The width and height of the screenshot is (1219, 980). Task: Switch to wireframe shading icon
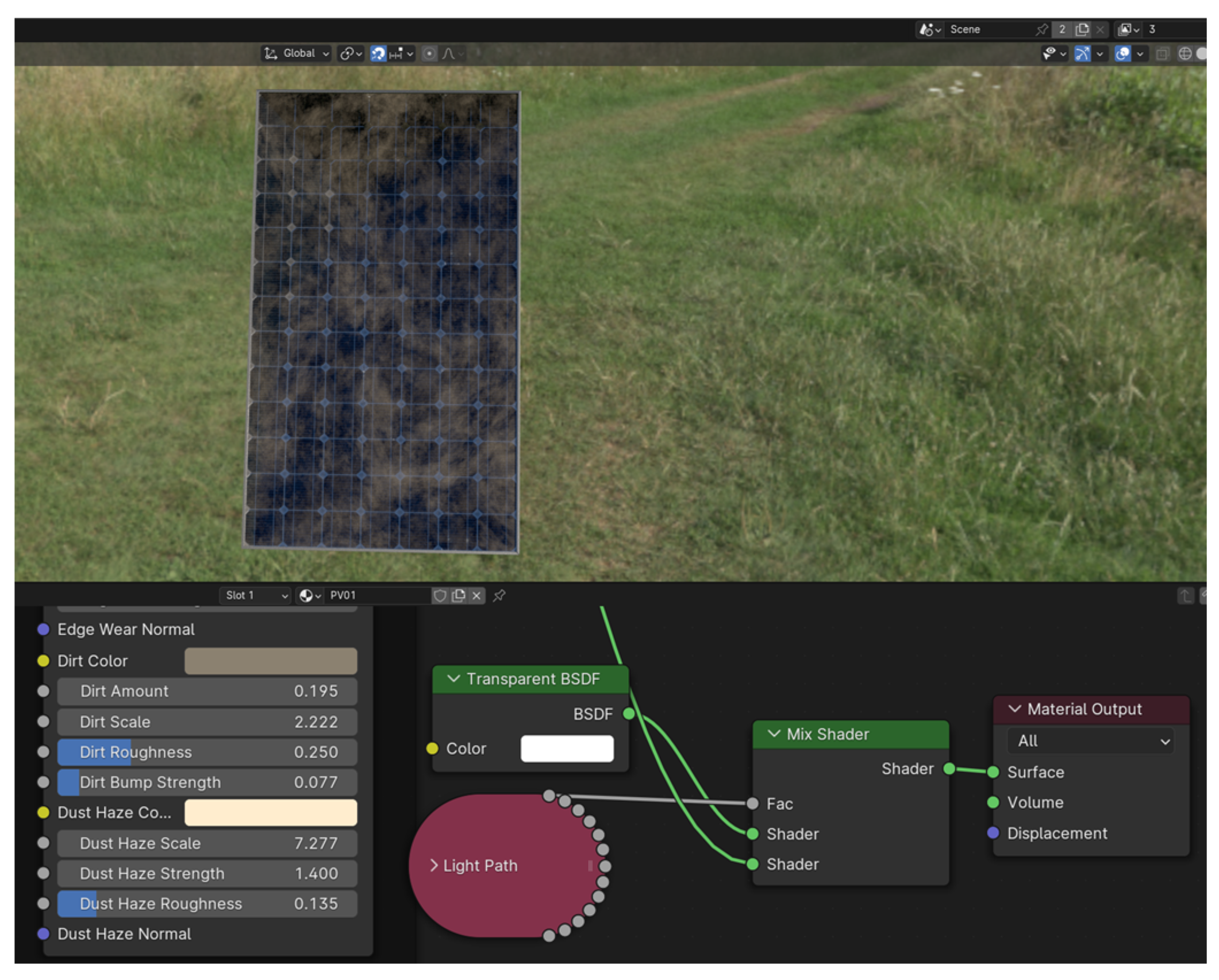(x=1185, y=53)
